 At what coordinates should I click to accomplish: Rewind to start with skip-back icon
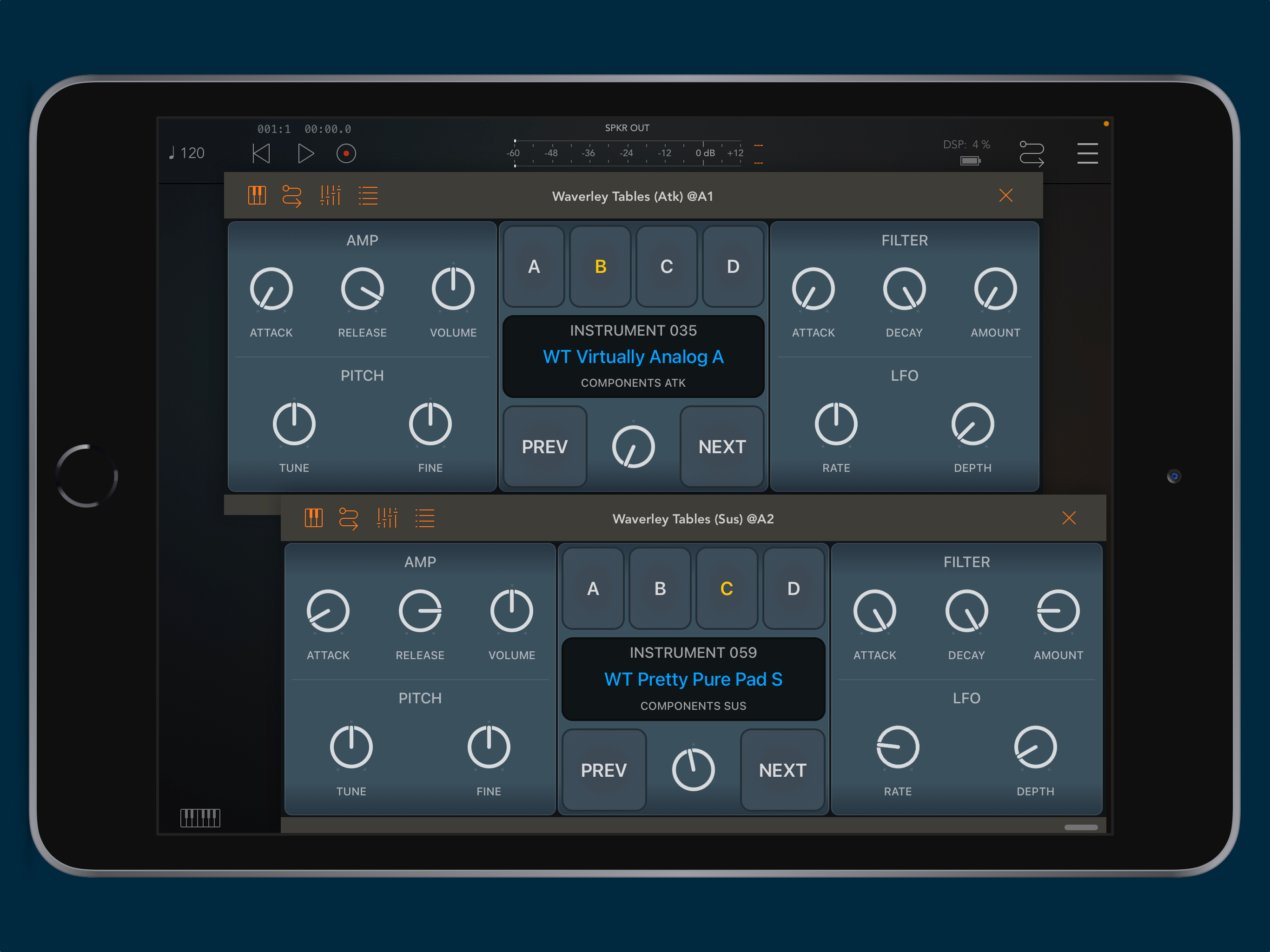tap(261, 153)
